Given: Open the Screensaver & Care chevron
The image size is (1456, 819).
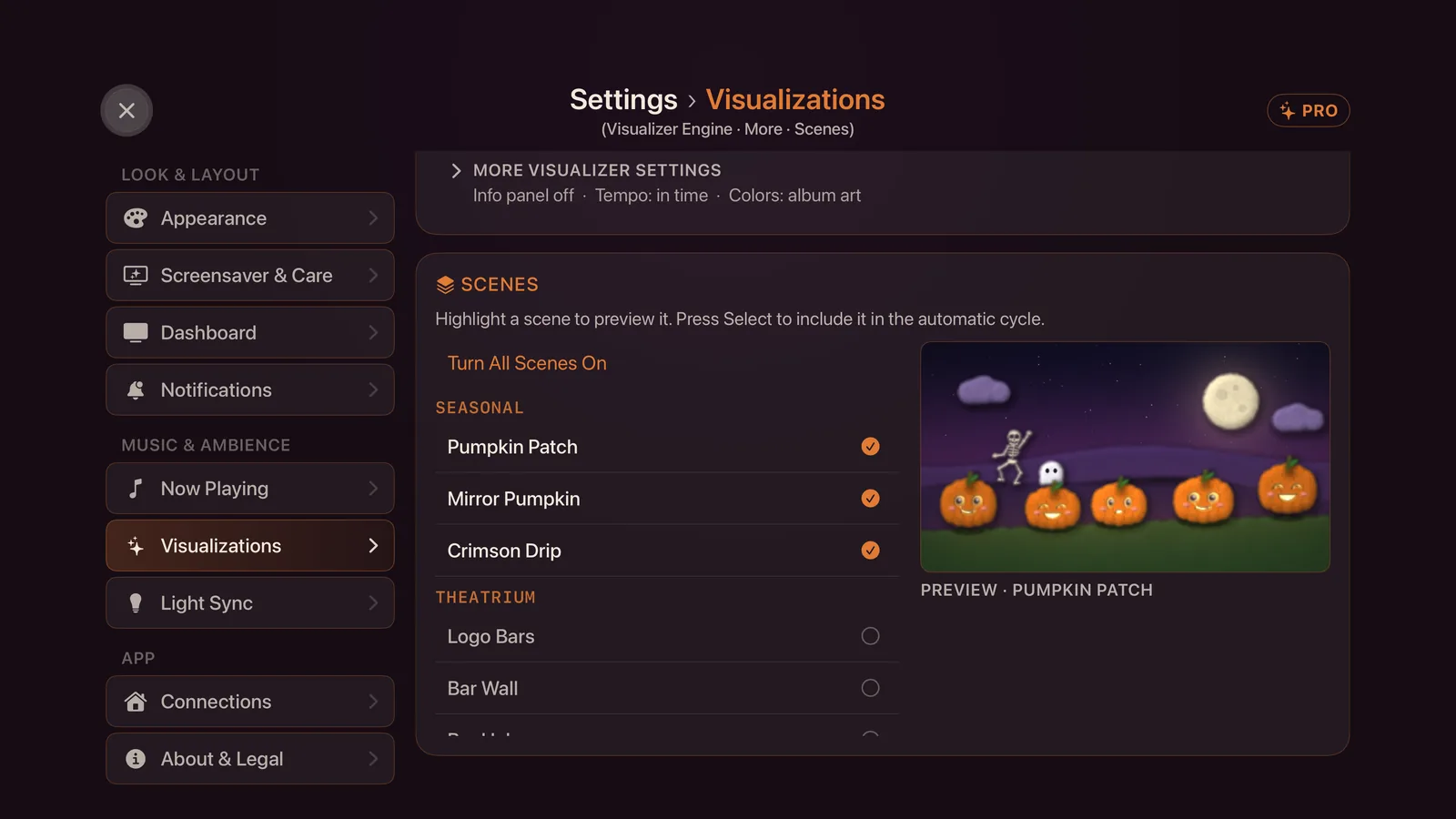Looking at the screenshot, I should [373, 276].
